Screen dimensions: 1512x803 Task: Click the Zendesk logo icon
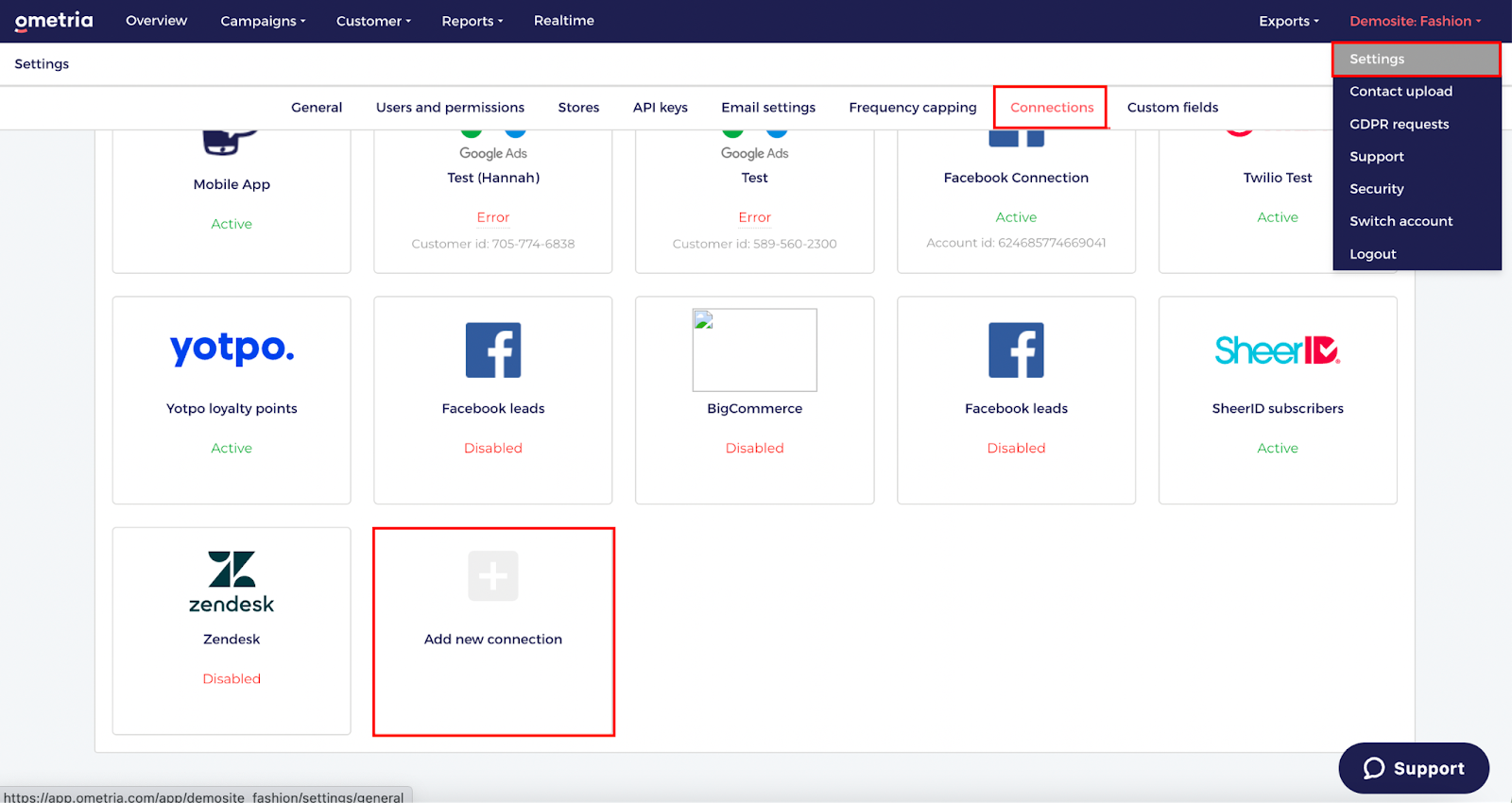coord(232,582)
